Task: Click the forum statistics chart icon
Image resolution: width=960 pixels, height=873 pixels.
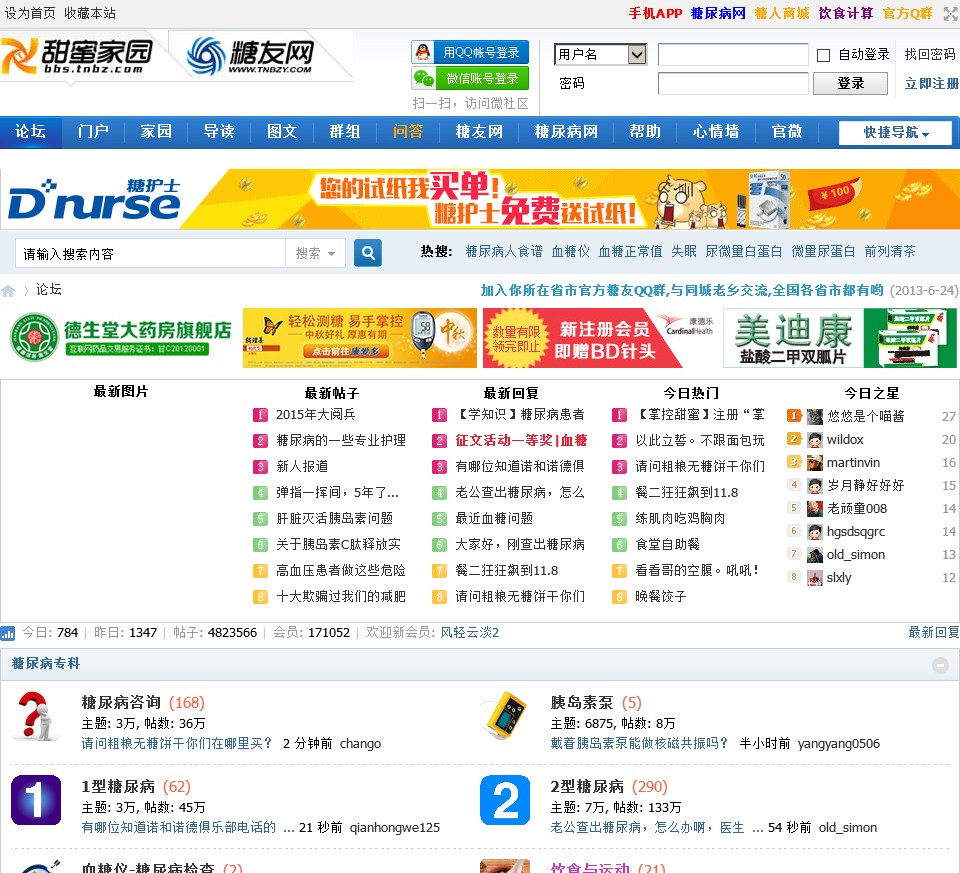Action: coord(8,633)
